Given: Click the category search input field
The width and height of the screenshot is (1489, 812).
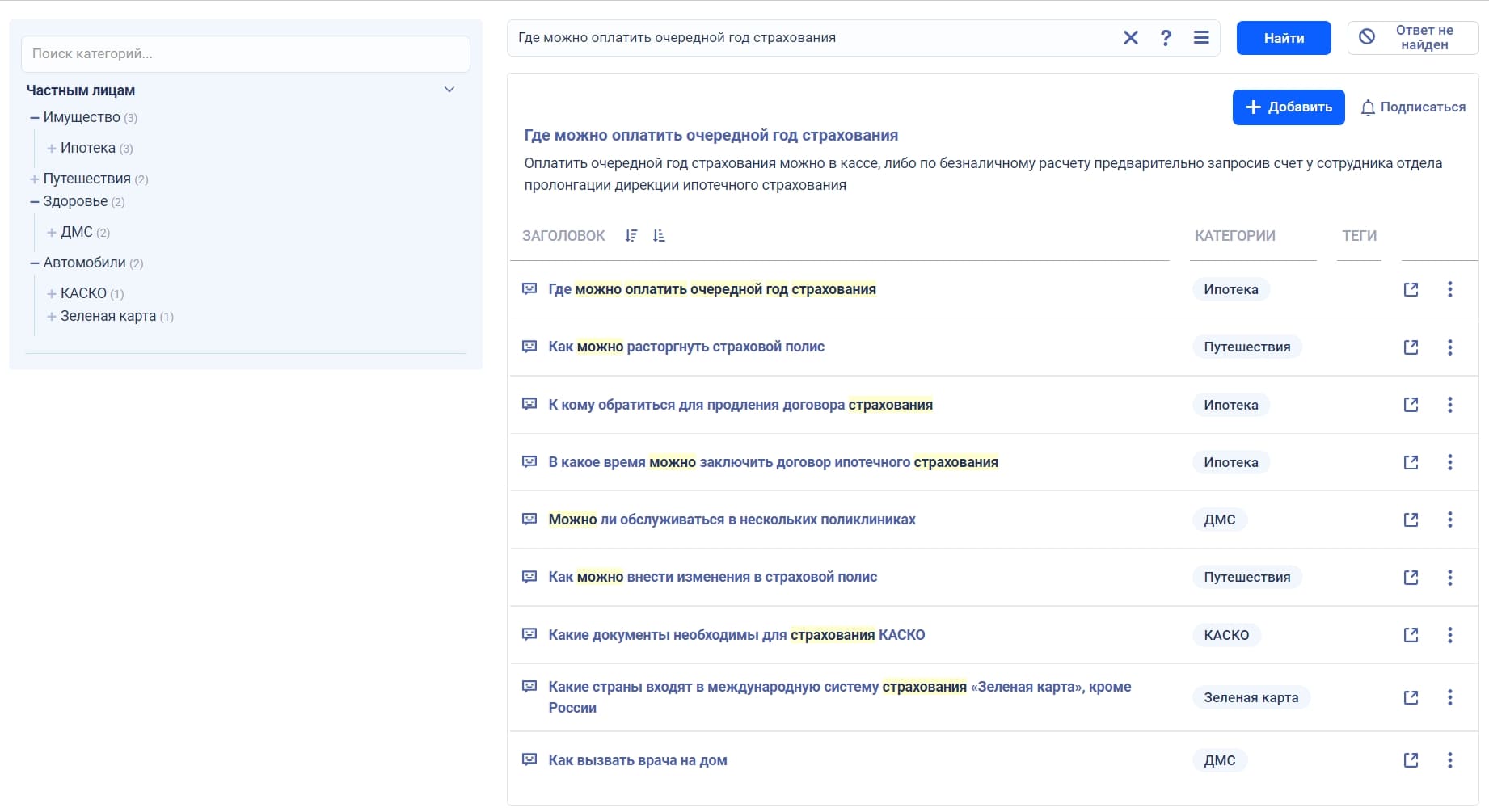Looking at the screenshot, I should [x=245, y=54].
